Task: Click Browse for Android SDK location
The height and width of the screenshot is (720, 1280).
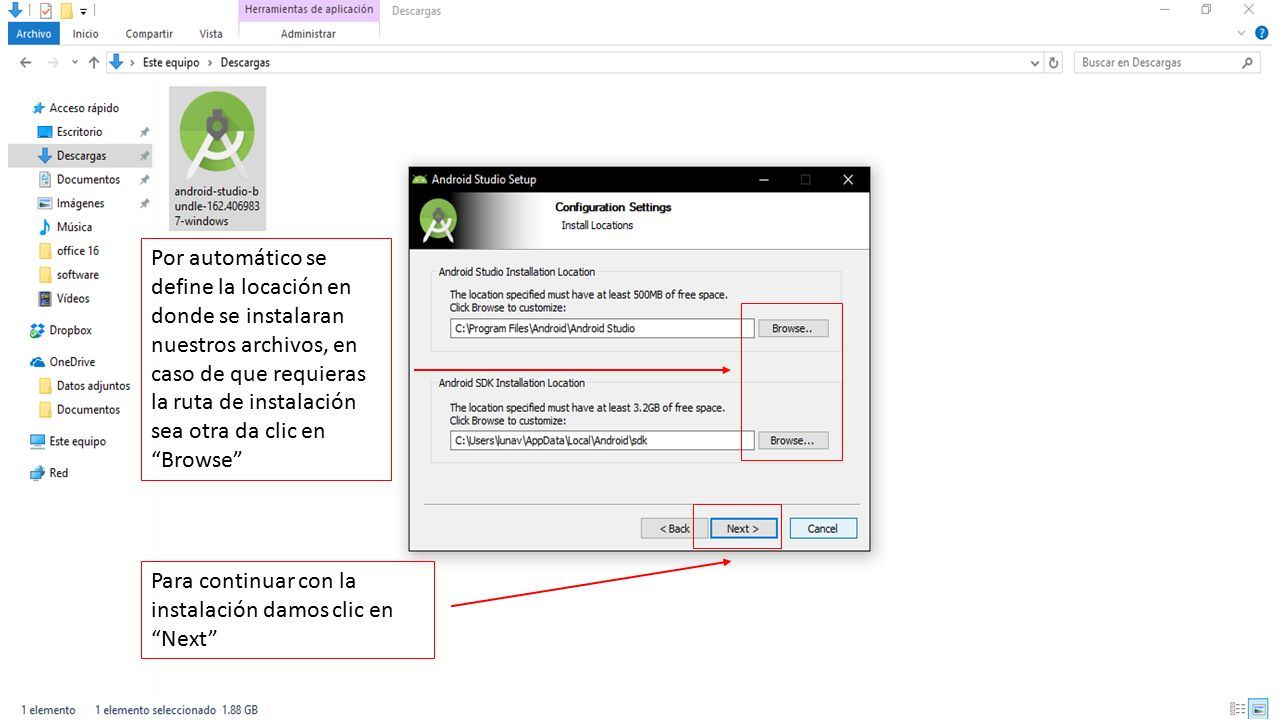Action: pos(793,440)
